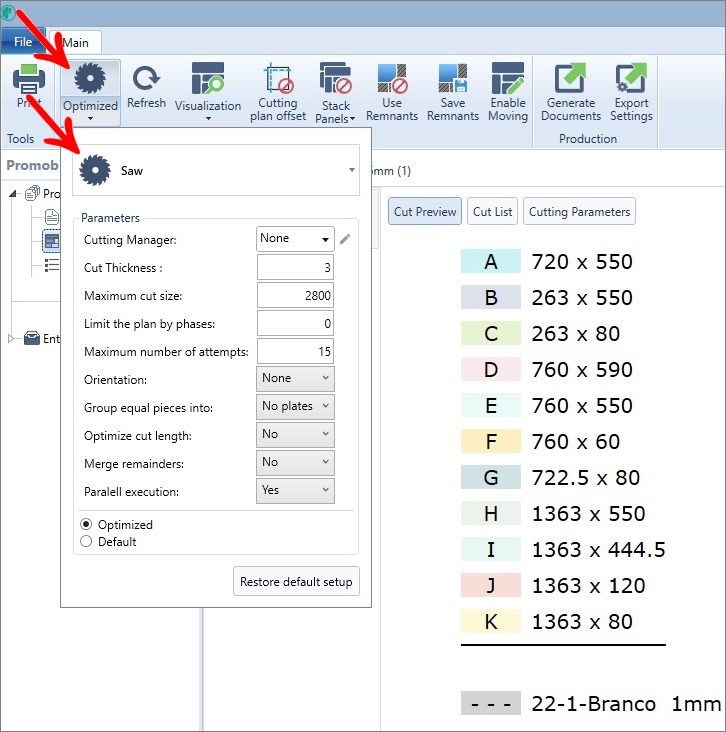Select the highlighted cutting plan tree icon

51,241
